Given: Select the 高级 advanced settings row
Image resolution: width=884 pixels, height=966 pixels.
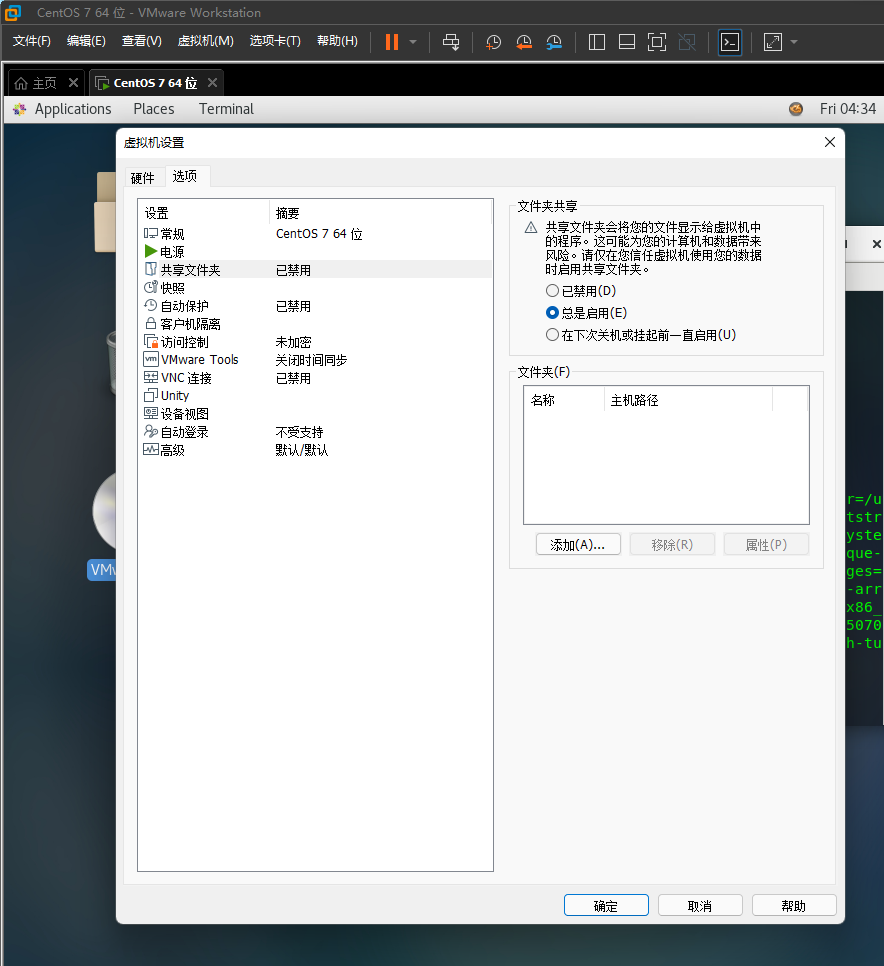Looking at the screenshot, I should tap(315, 450).
